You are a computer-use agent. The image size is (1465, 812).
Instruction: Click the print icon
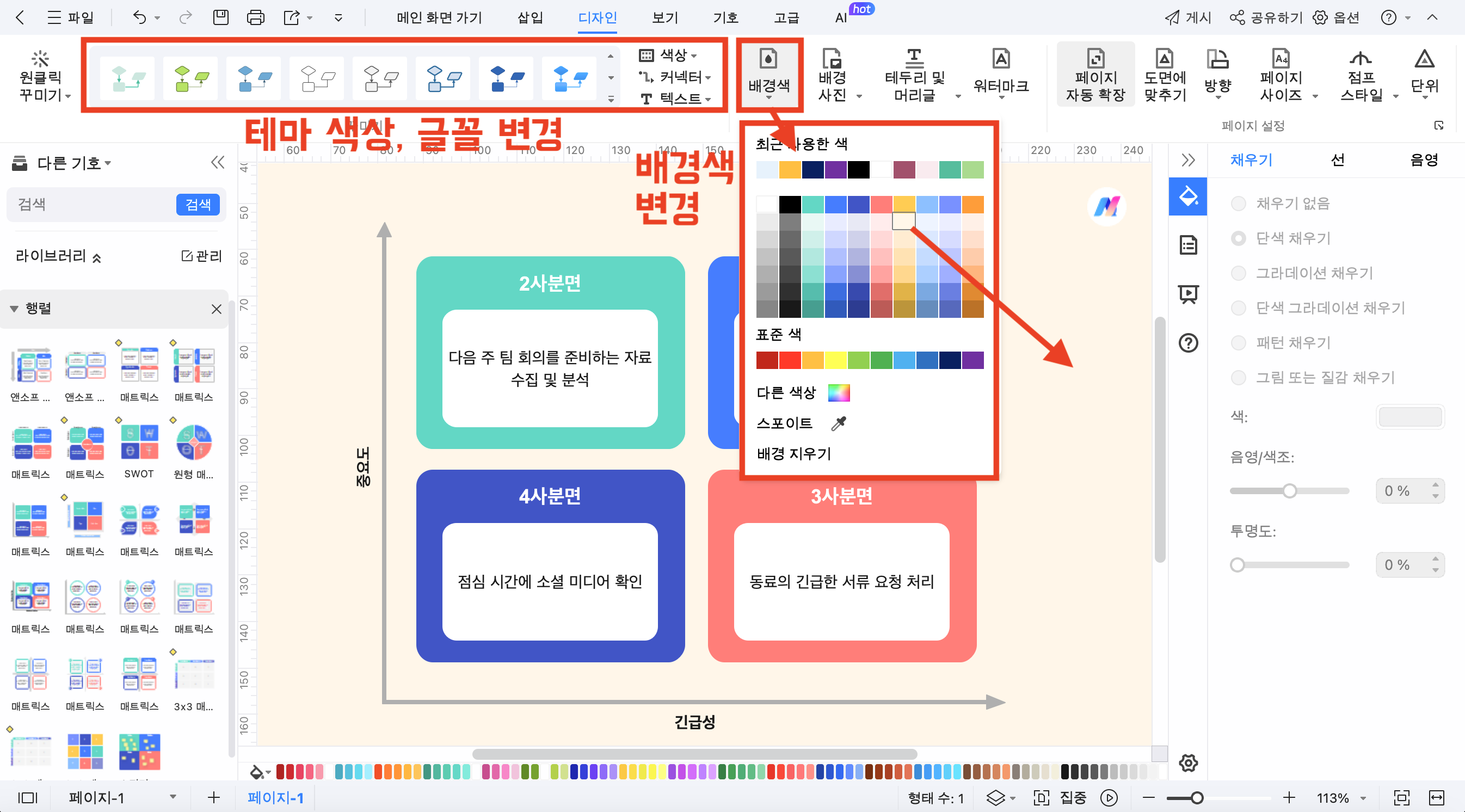point(255,17)
